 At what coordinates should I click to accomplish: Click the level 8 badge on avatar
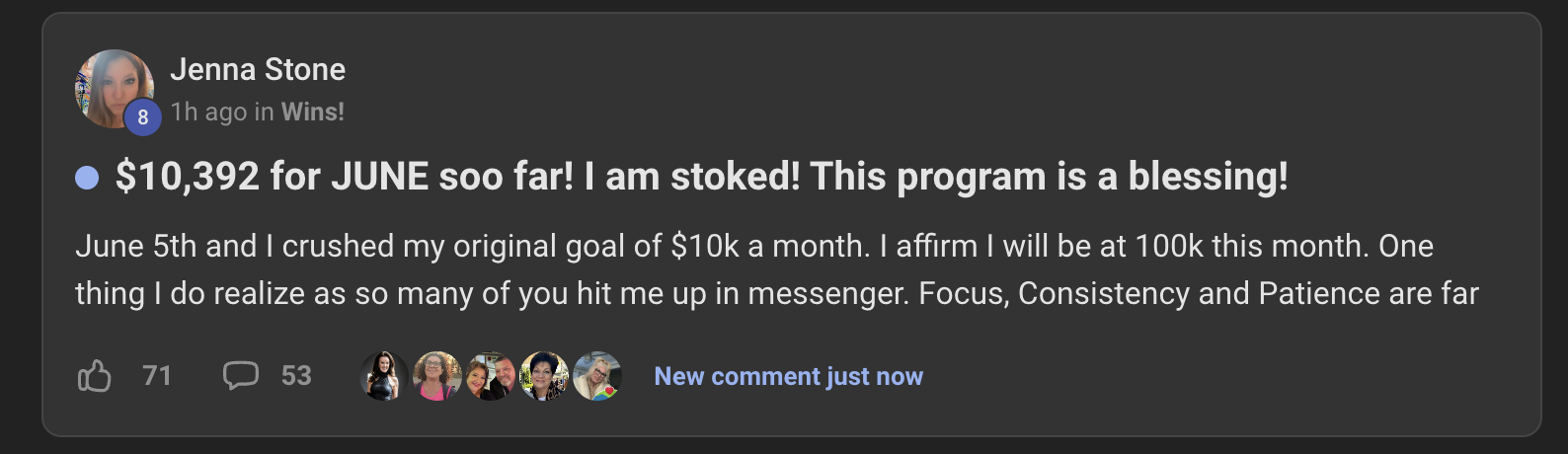142,116
